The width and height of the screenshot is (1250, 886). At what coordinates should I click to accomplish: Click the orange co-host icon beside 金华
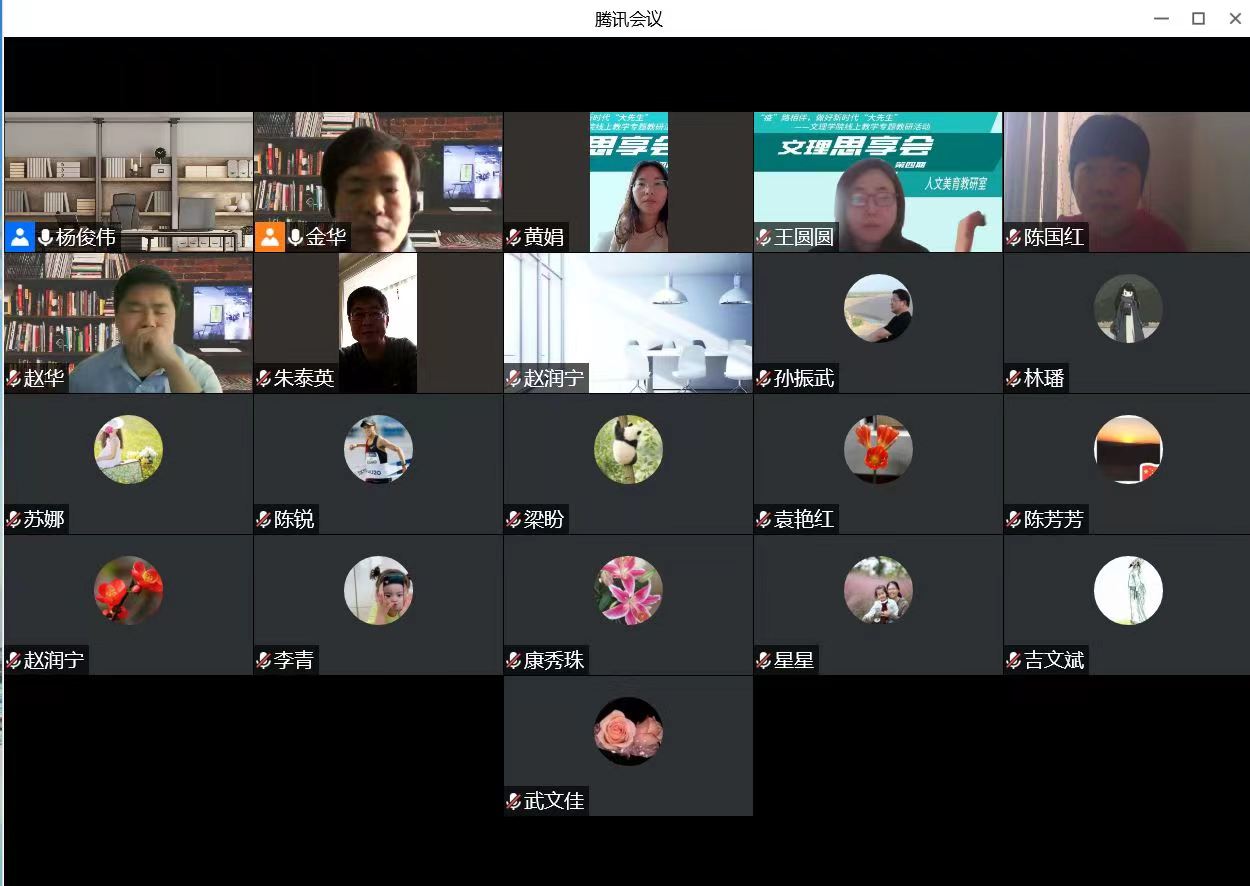[269, 237]
